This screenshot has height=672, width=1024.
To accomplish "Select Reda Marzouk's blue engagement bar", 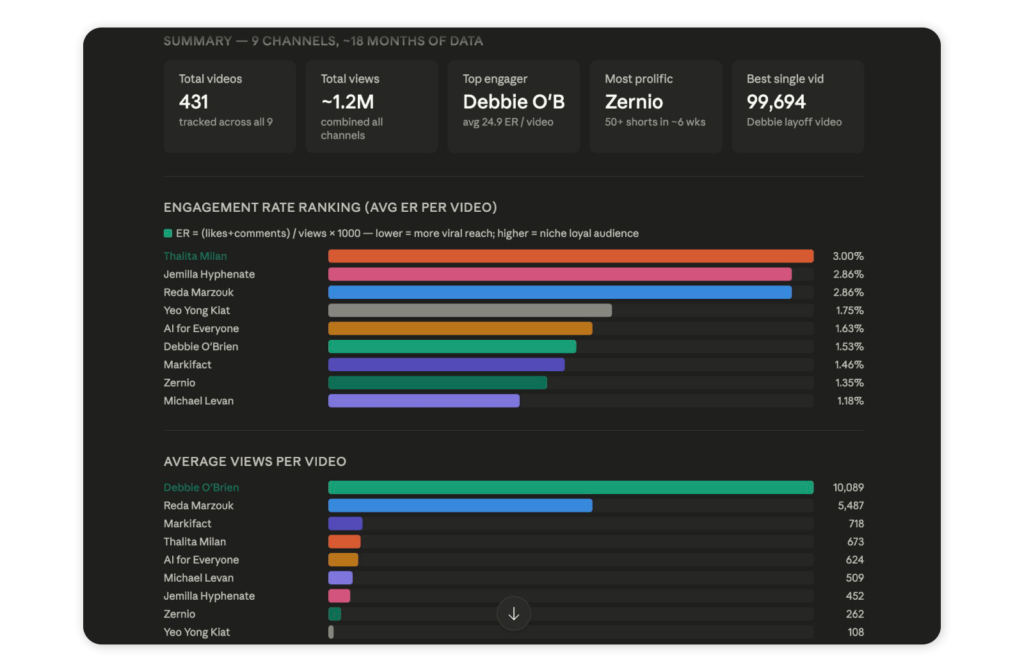I will pyautogui.click(x=560, y=292).
